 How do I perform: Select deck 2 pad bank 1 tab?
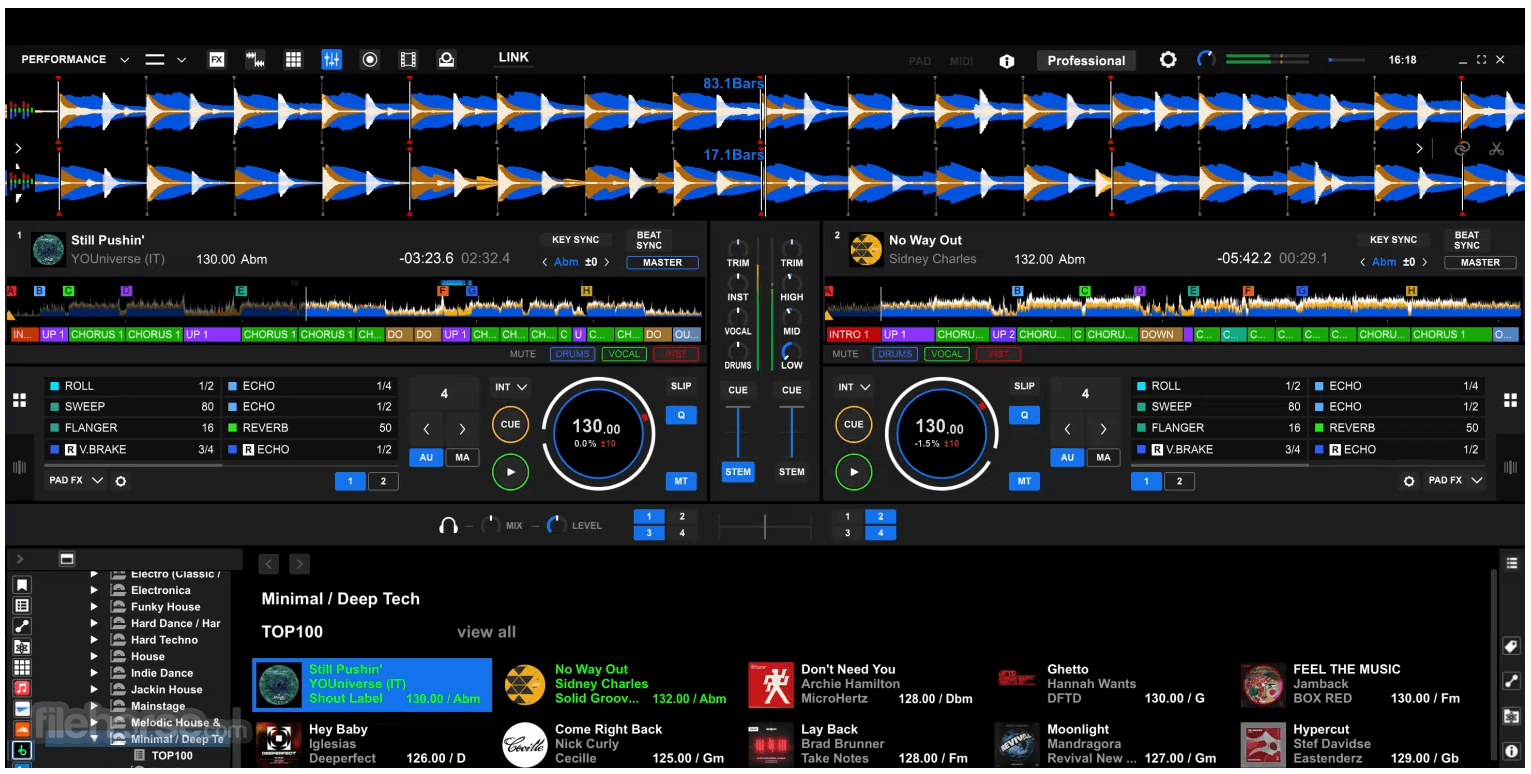point(1147,482)
